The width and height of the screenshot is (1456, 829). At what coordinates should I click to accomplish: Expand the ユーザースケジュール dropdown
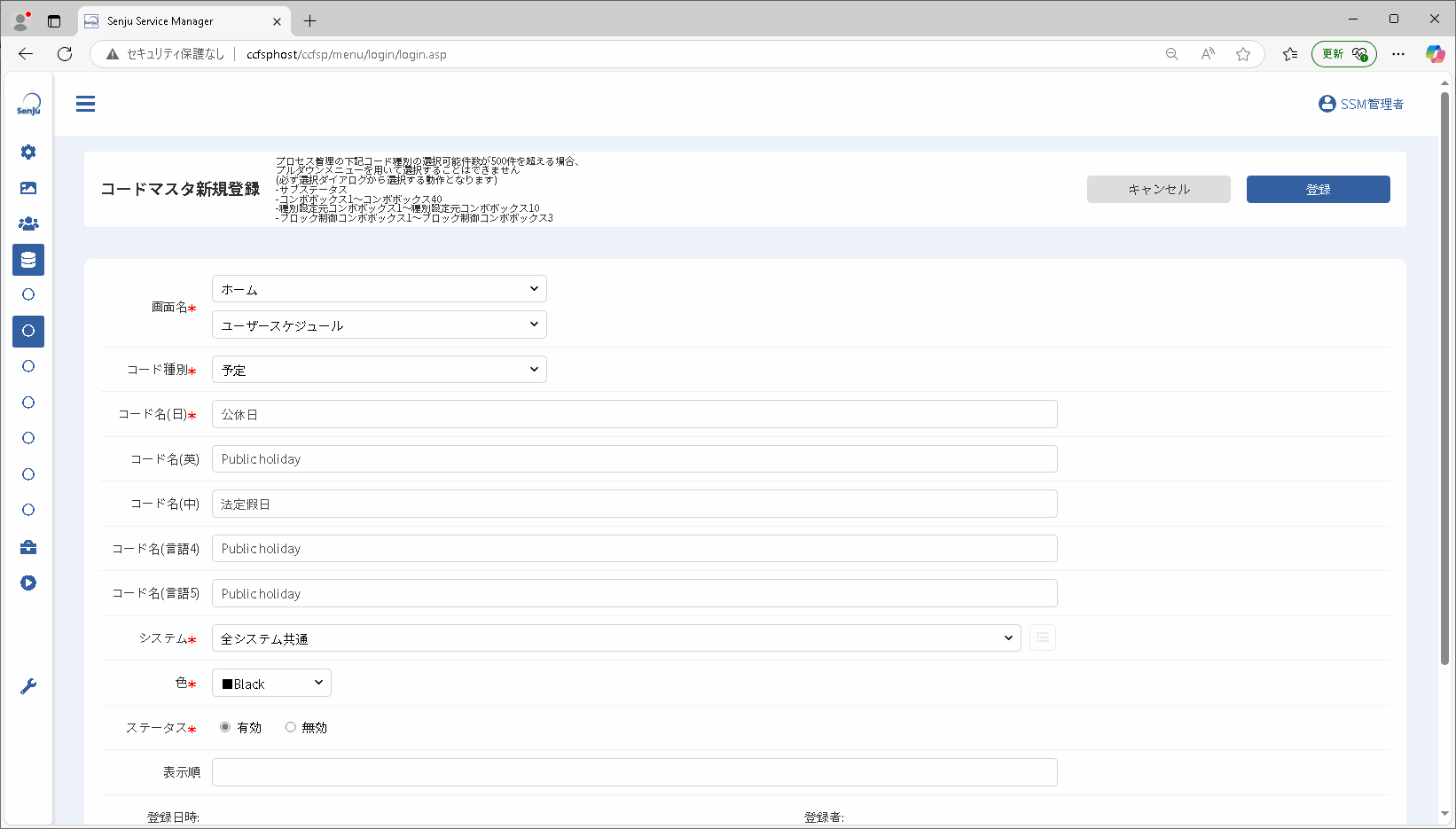[380, 325]
